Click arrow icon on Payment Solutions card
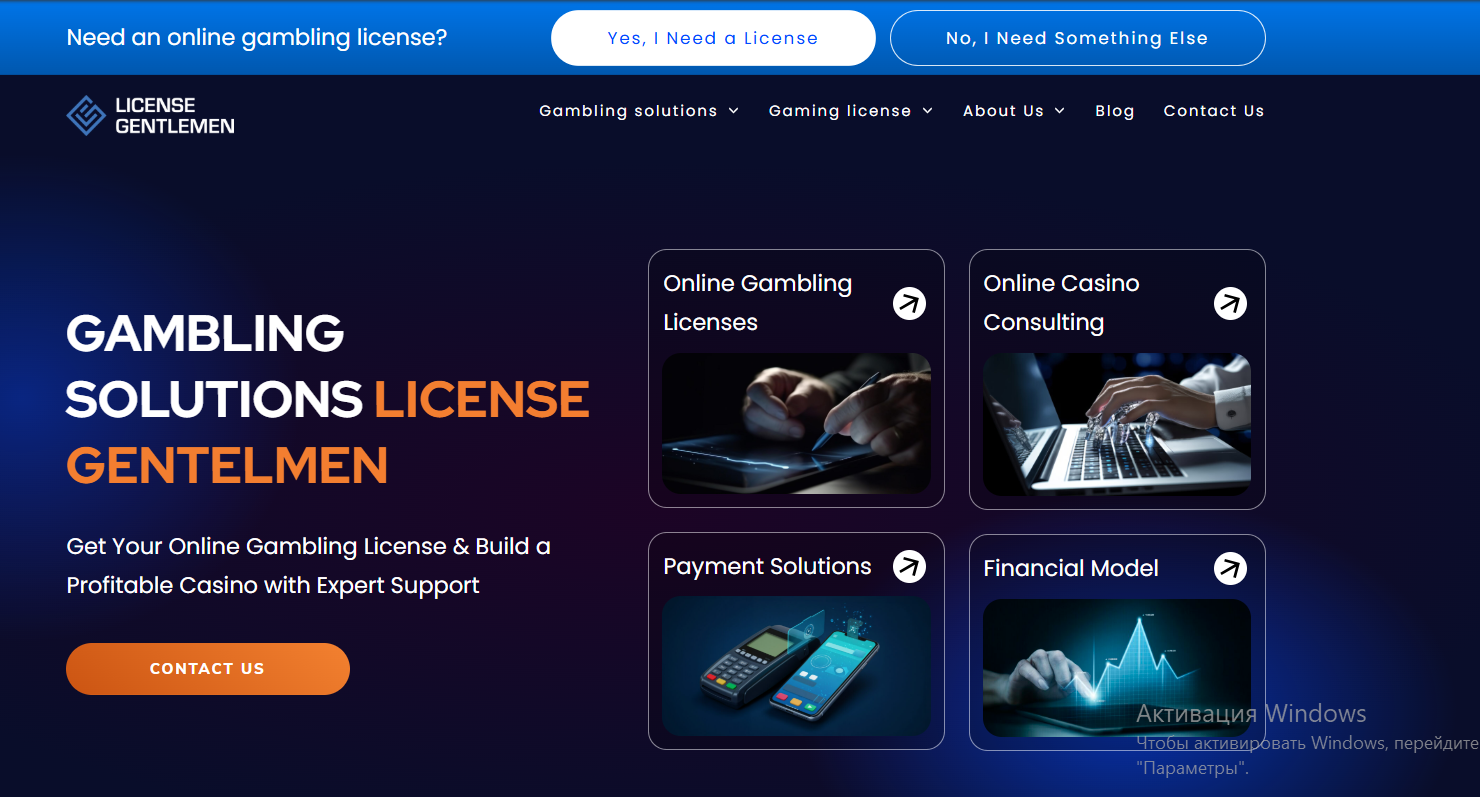 coord(909,566)
